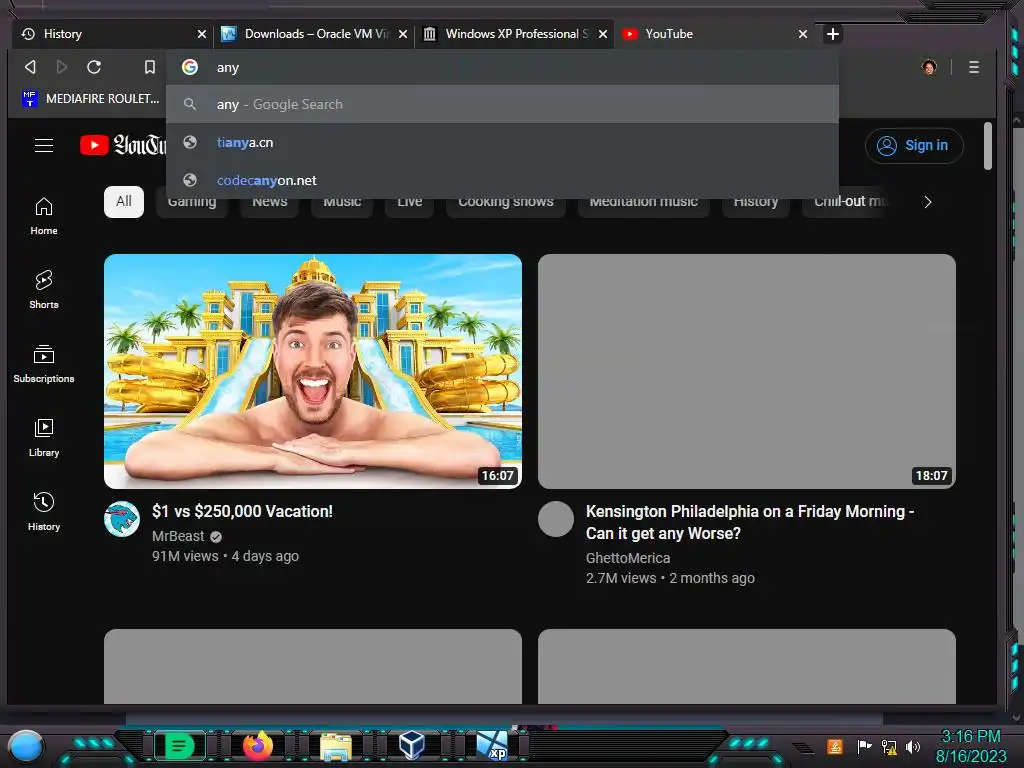
Task: Open the browser profile avatar
Action: click(x=929, y=67)
